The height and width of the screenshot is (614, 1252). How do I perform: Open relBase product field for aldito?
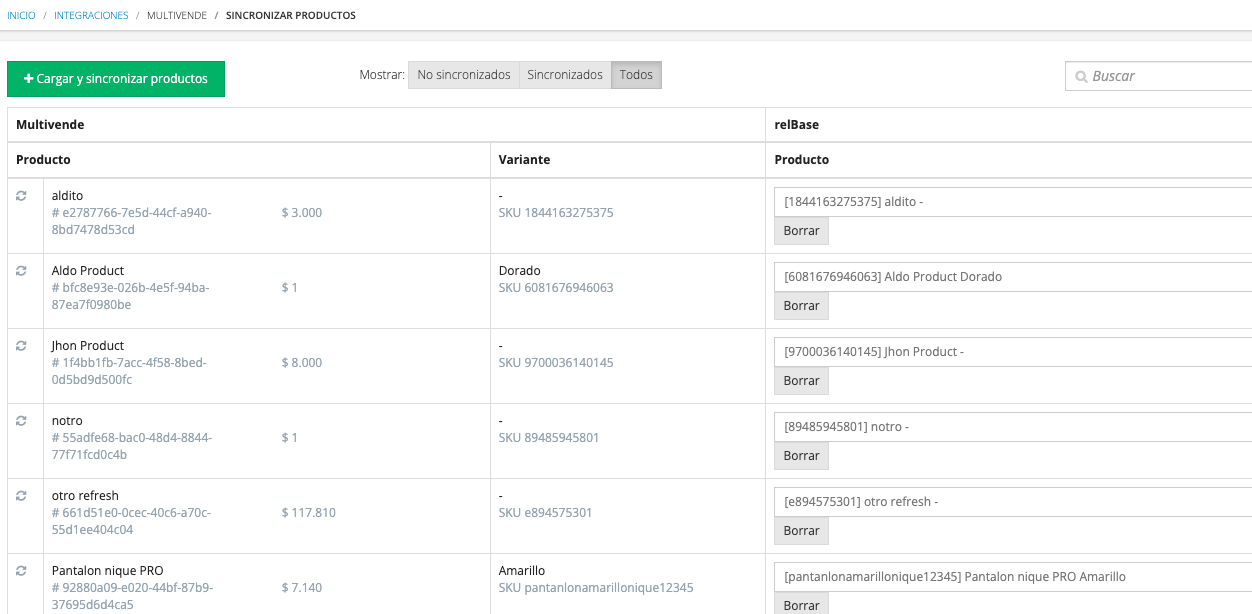point(1012,202)
